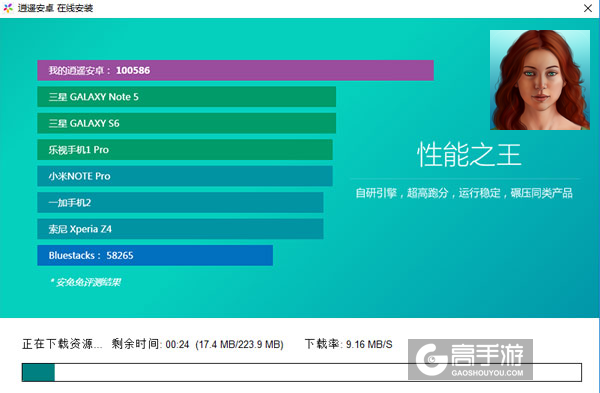Click the download rate 9.16 MB/S
600x393 pixels.
[x=369, y=344]
